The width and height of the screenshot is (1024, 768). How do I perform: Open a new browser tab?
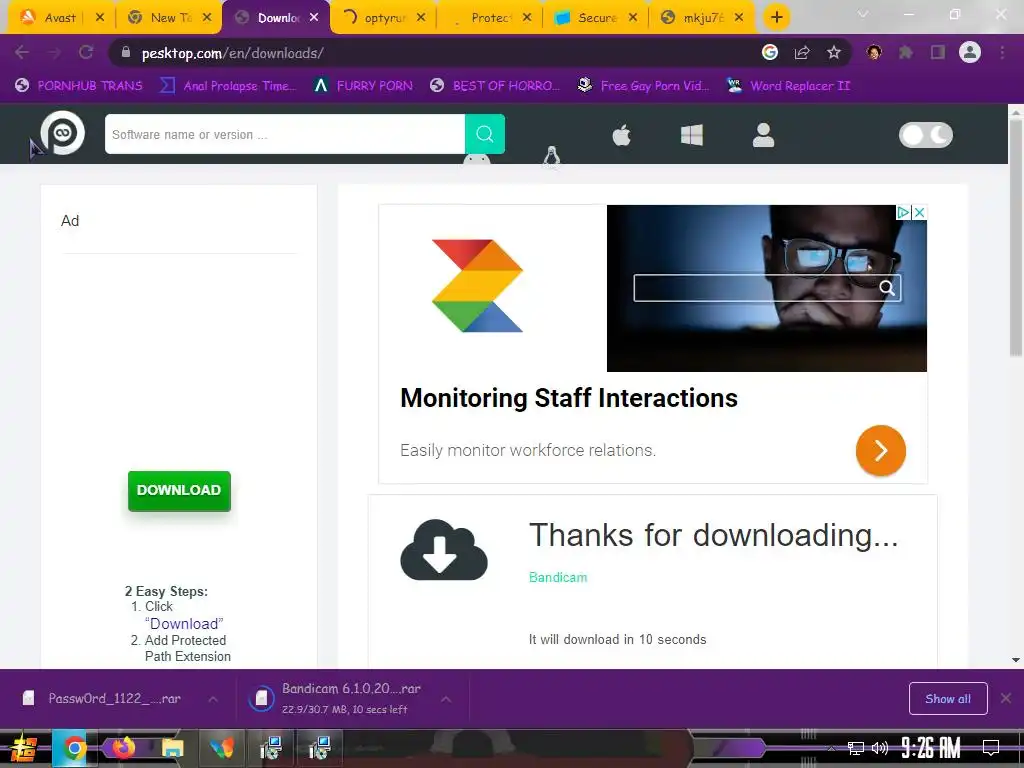pos(776,18)
